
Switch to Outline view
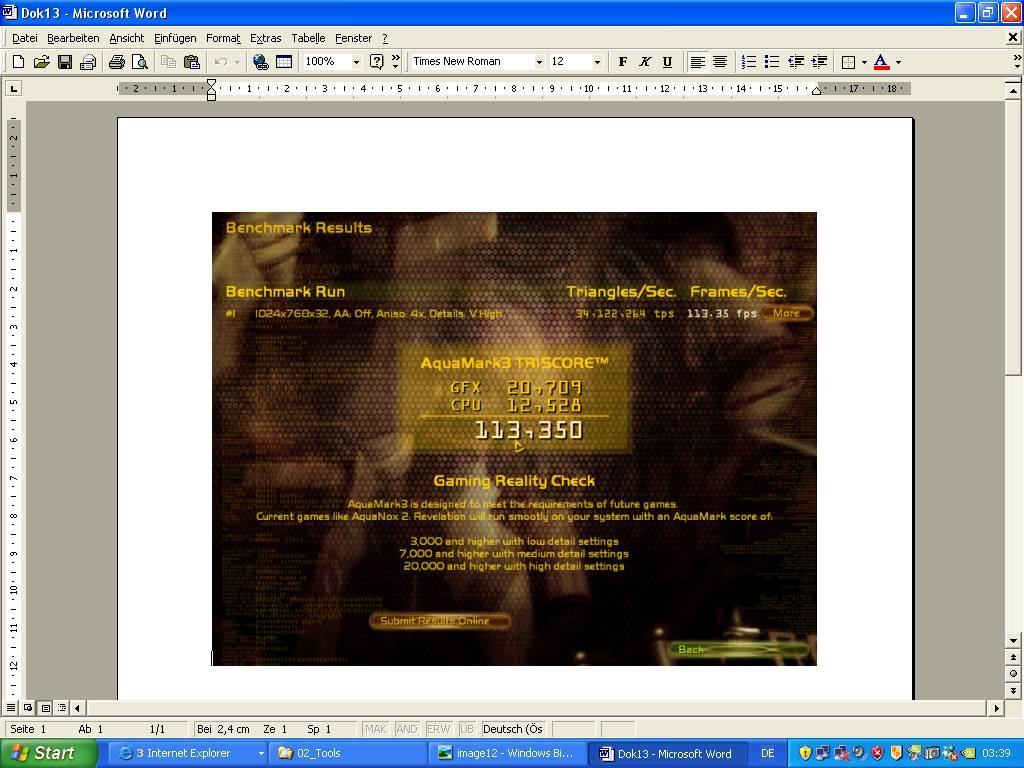pyautogui.click(x=62, y=708)
